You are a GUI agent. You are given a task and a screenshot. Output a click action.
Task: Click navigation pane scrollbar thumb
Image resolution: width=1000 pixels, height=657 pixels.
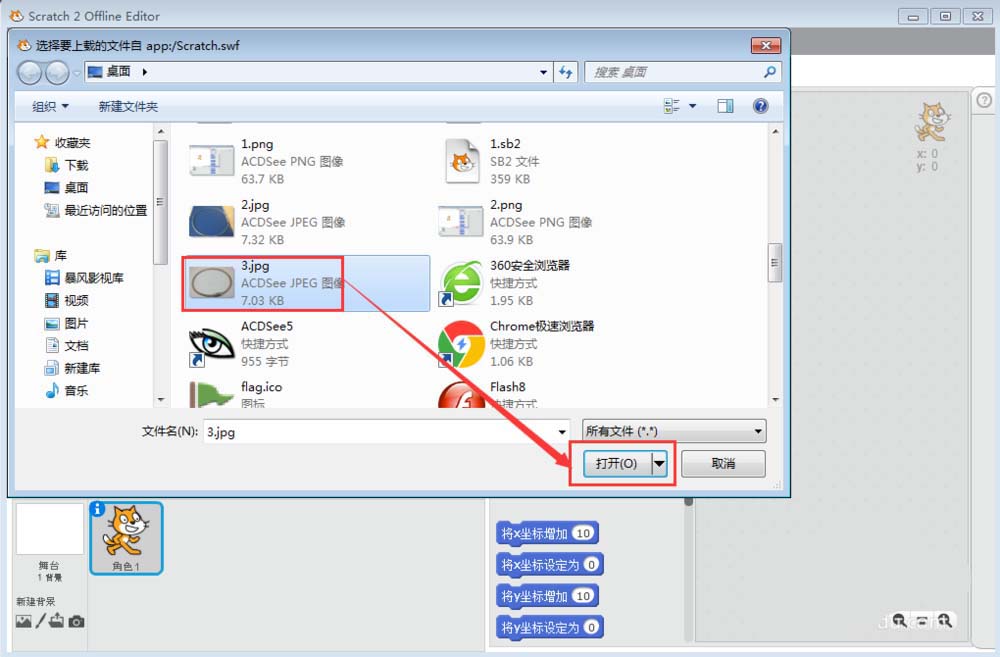click(x=160, y=202)
